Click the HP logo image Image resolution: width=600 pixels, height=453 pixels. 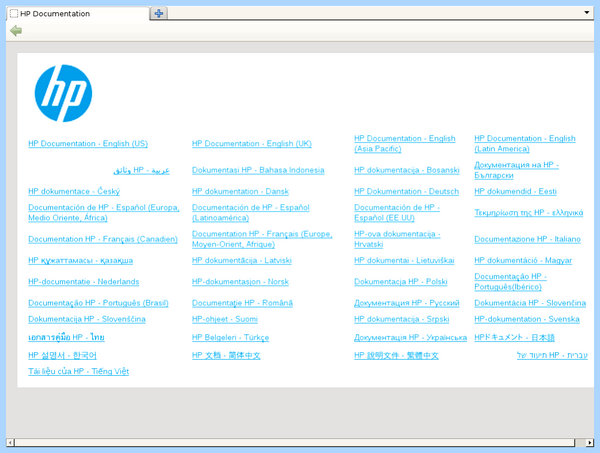(63, 93)
